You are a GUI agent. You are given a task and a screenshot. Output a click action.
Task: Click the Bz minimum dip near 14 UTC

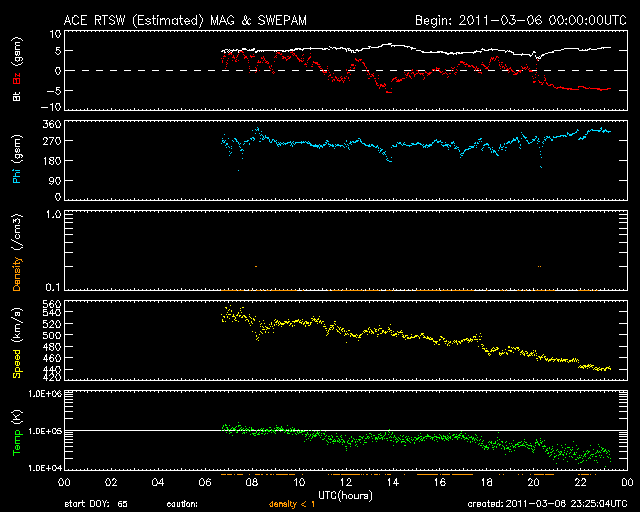click(388, 91)
